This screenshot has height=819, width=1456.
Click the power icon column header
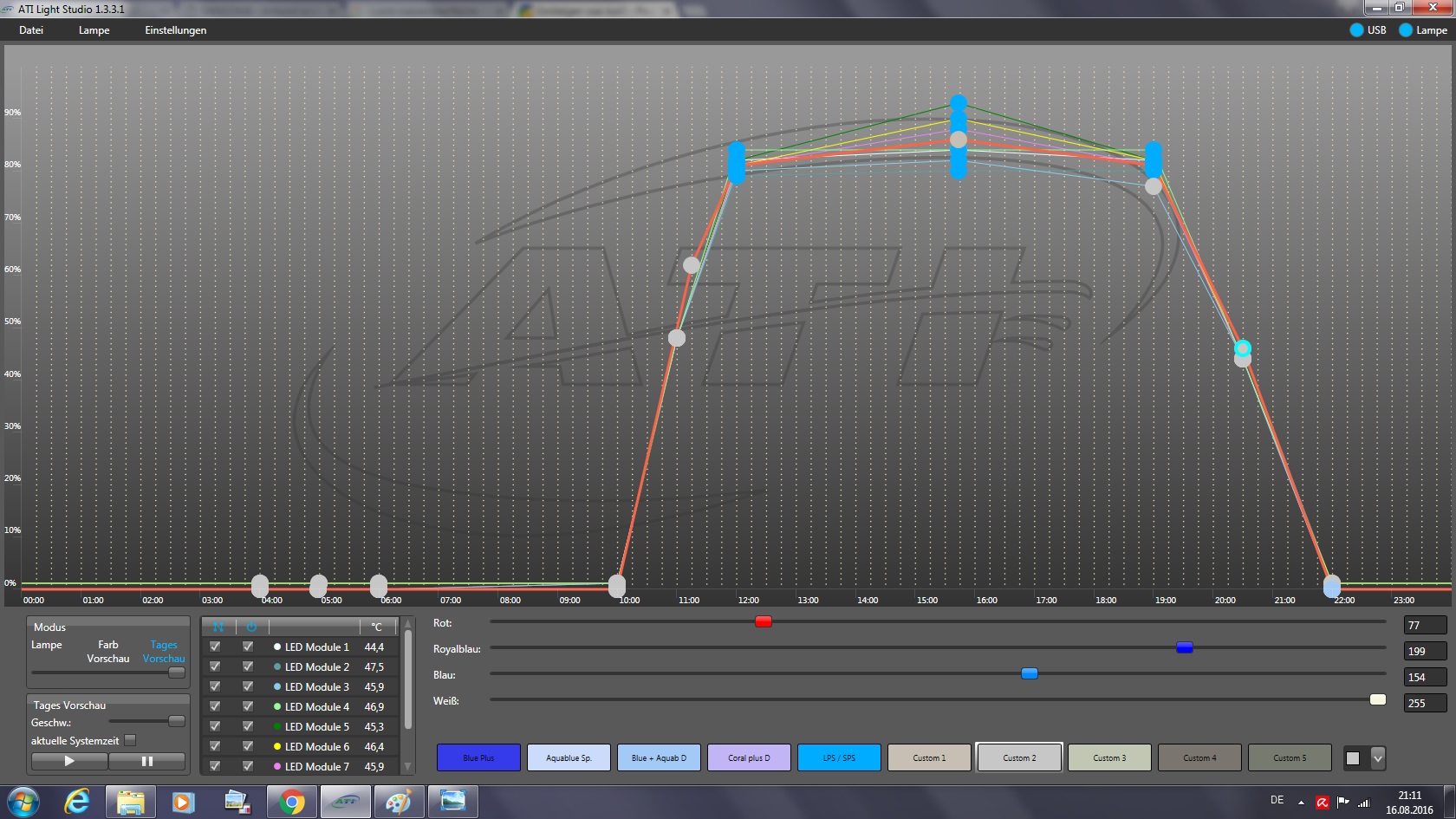(251, 627)
